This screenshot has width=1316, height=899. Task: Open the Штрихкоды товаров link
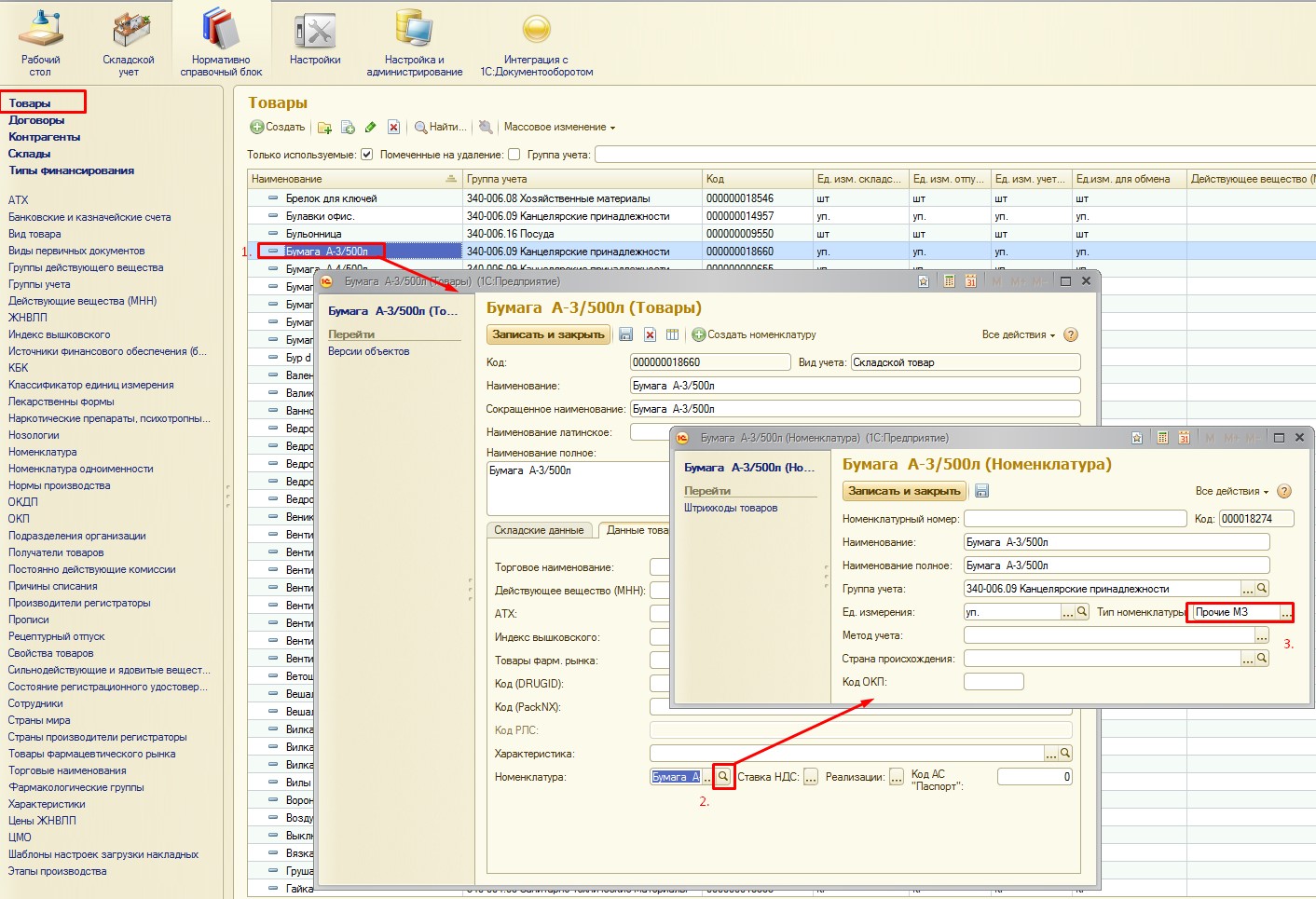[x=731, y=508]
